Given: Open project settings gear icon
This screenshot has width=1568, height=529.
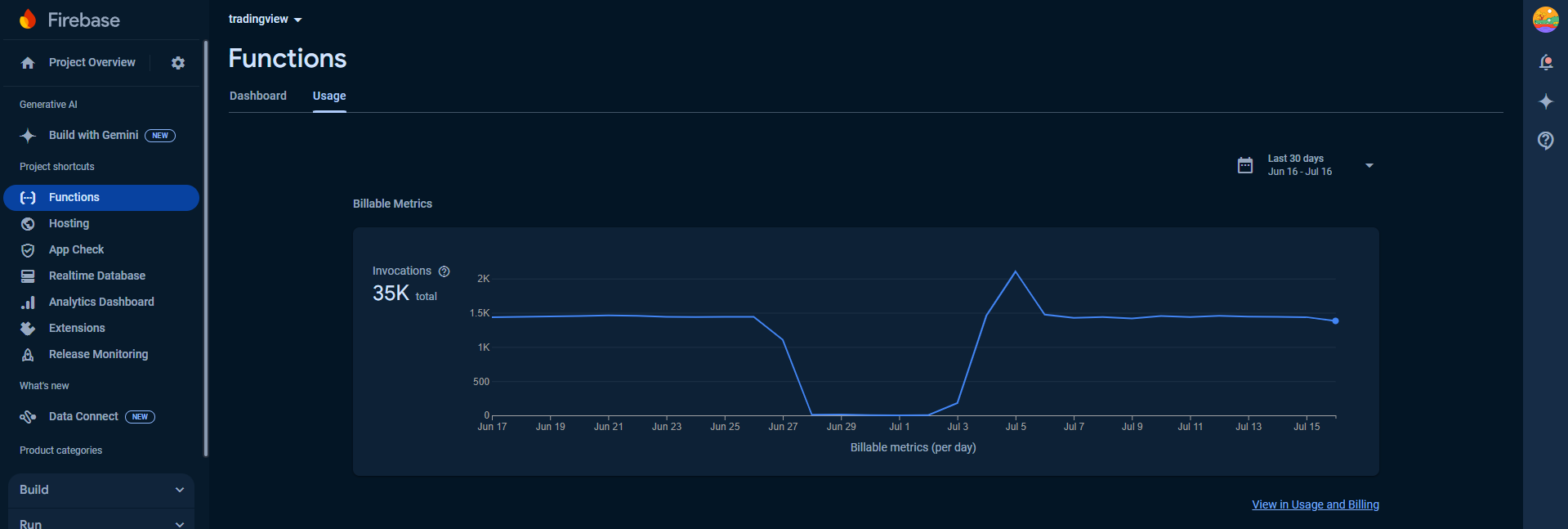Looking at the screenshot, I should (178, 63).
